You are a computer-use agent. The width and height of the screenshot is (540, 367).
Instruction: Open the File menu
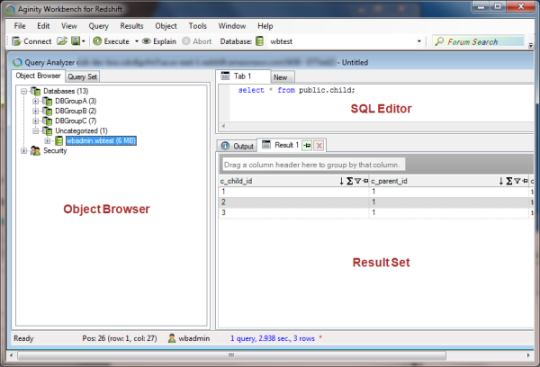20,26
